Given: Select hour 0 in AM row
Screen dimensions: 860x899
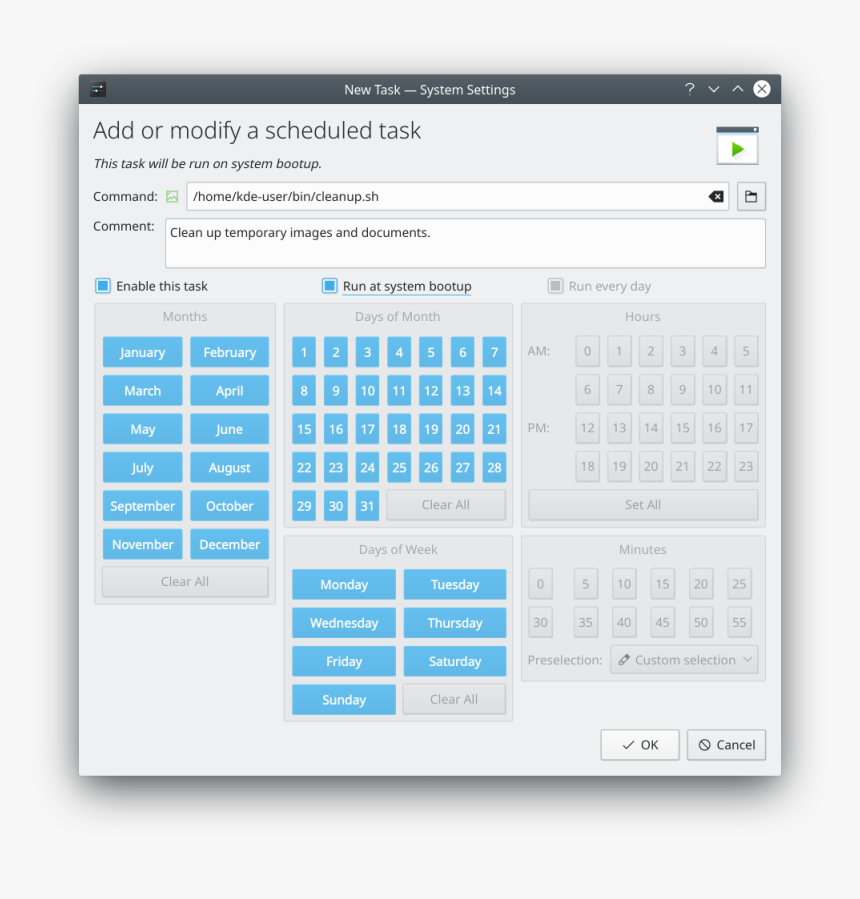Looking at the screenshot, I should click(588, 351).
